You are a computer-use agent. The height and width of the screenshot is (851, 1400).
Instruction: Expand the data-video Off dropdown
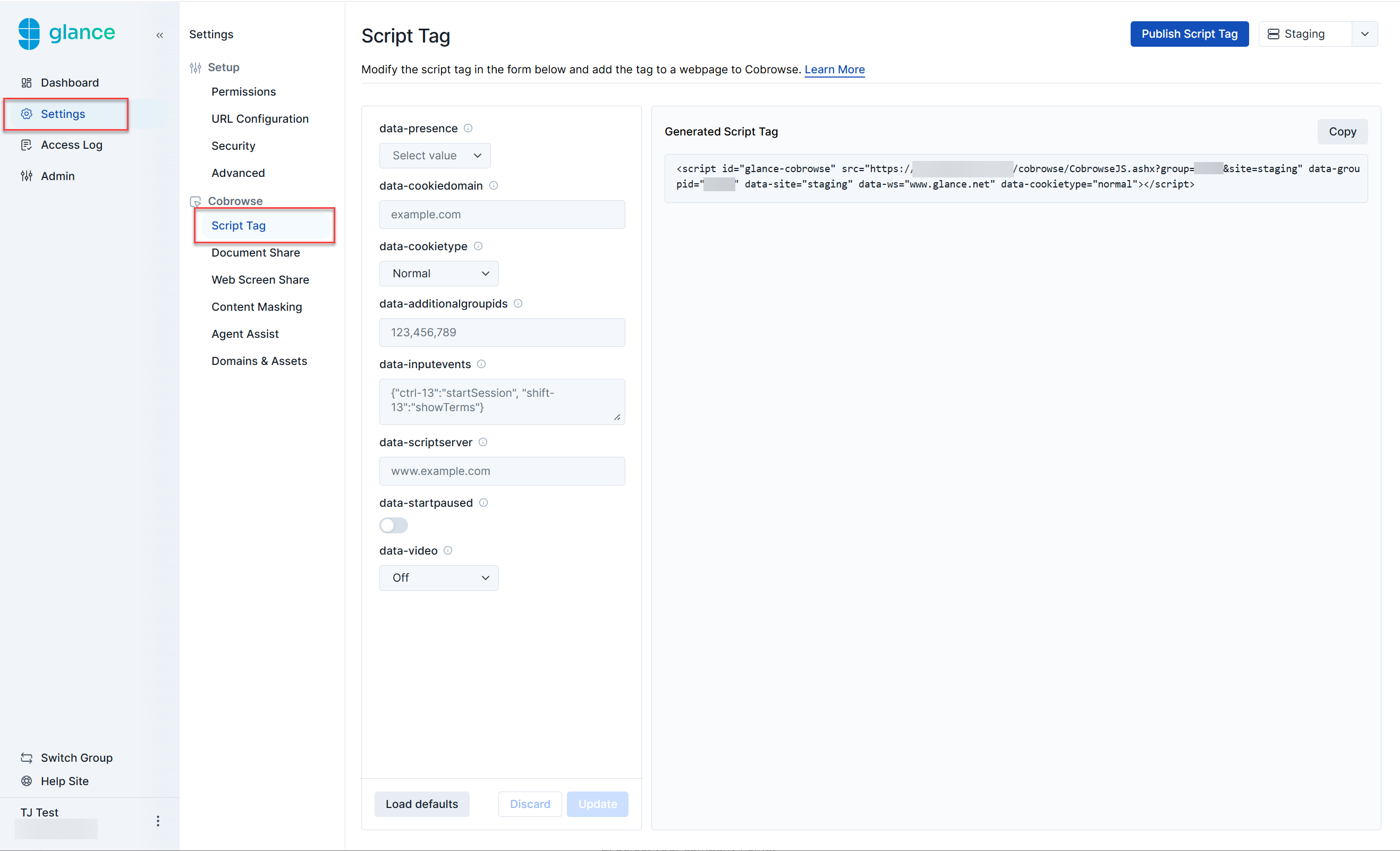click(x=439, y=578)
